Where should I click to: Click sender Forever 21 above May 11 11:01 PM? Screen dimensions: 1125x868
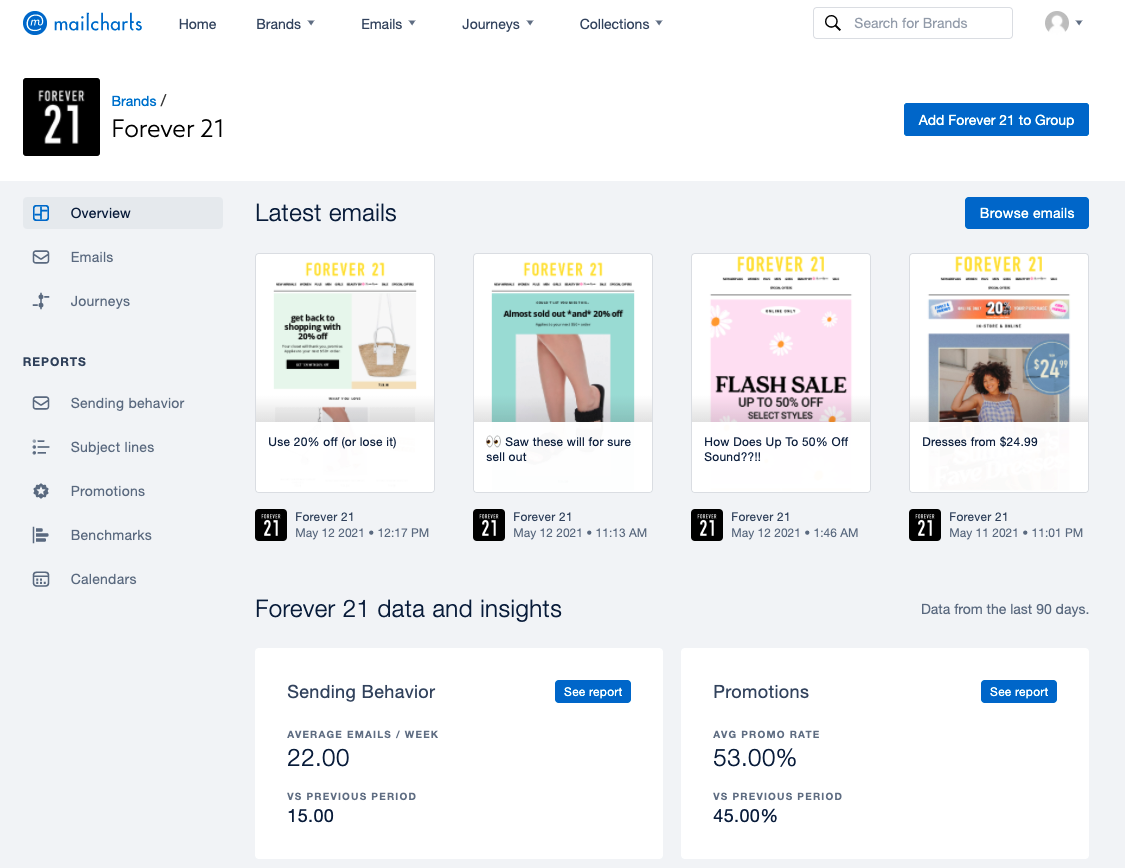(x=979, y=516)
